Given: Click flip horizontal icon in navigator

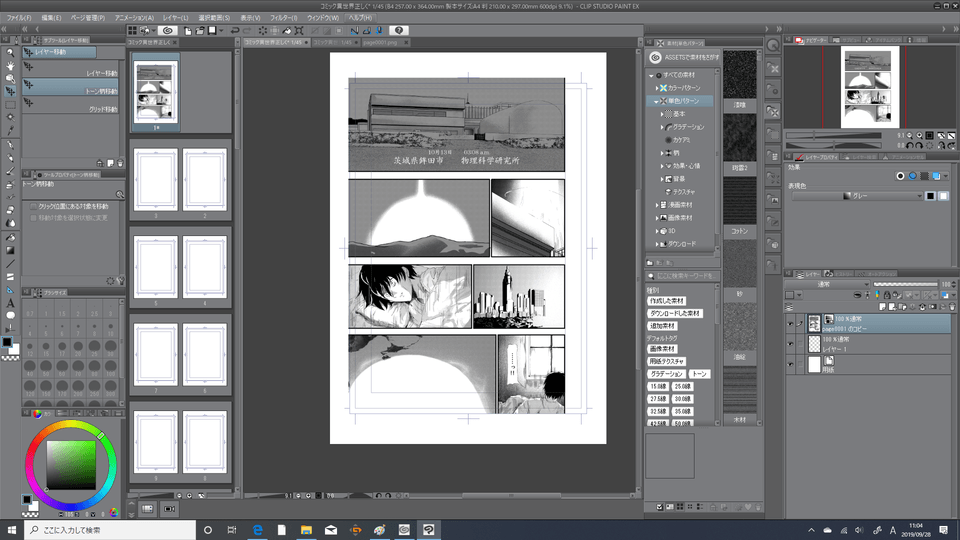Looking at the screenshot, I should click(x=941, y=135).
